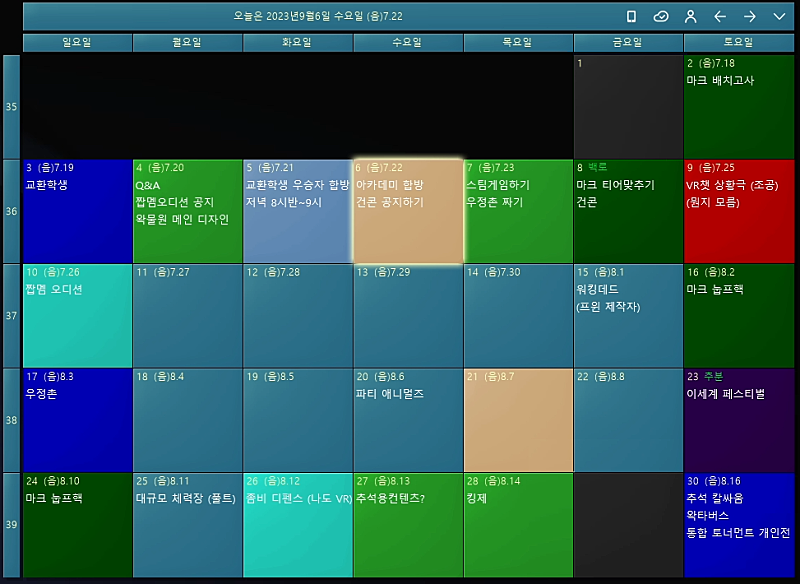Open the user account icon
The height and width of the screenshot is (584, 800).
[690, 16]
